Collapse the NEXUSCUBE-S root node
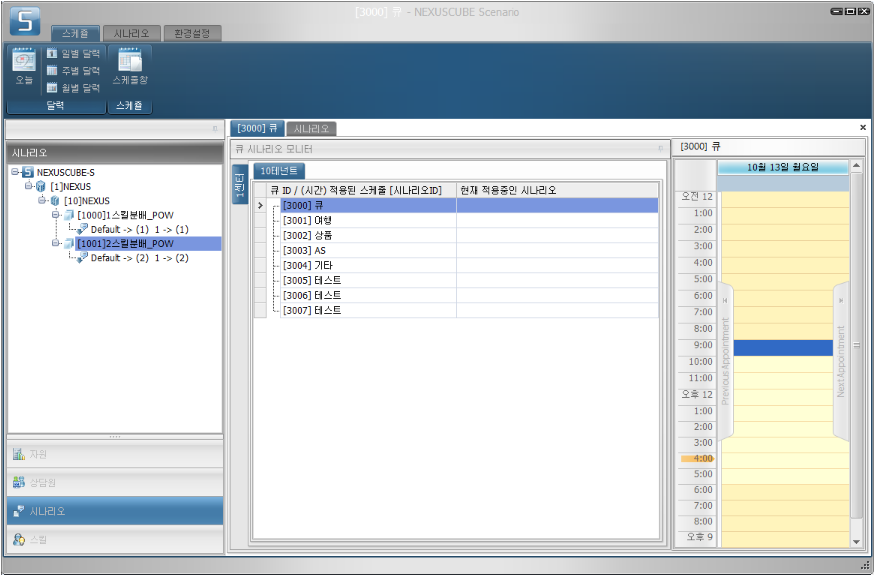Viewport: 875px width, 576px height. pos(15,172)
